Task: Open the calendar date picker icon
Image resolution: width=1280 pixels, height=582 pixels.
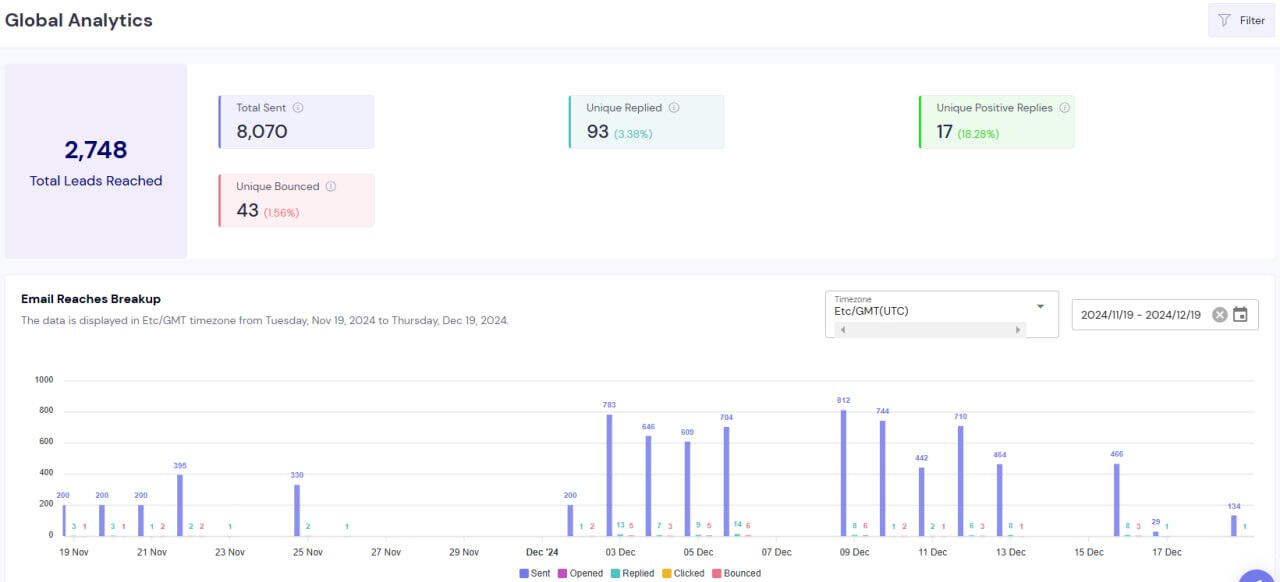Action: point(1241,315)
